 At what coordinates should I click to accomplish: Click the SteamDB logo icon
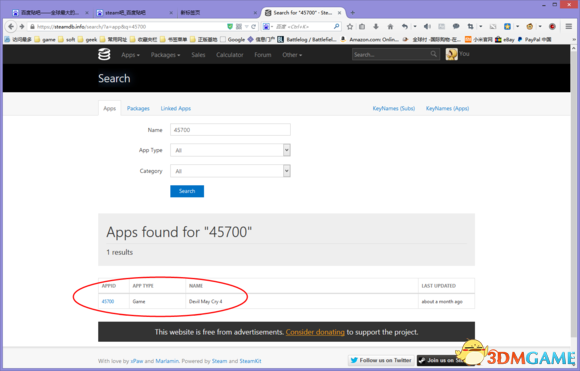104,54
